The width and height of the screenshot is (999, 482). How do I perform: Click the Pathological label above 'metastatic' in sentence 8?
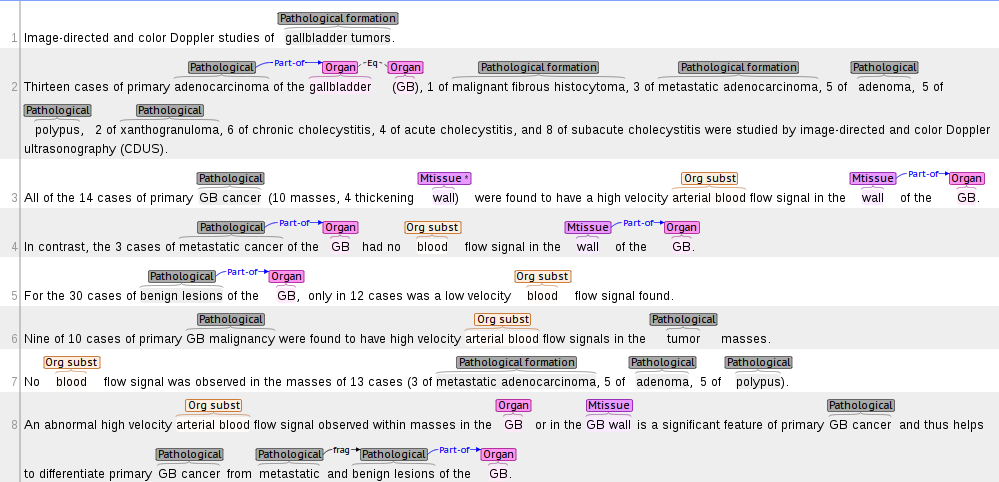[x=289, y=455]
